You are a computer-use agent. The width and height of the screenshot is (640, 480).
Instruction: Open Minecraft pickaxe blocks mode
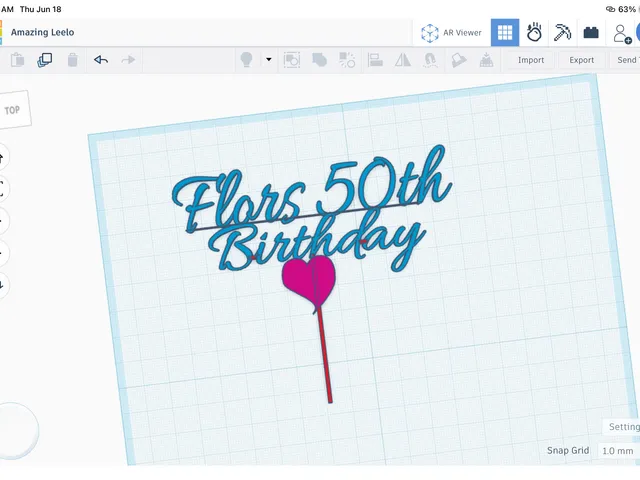[x=562, y=33]
